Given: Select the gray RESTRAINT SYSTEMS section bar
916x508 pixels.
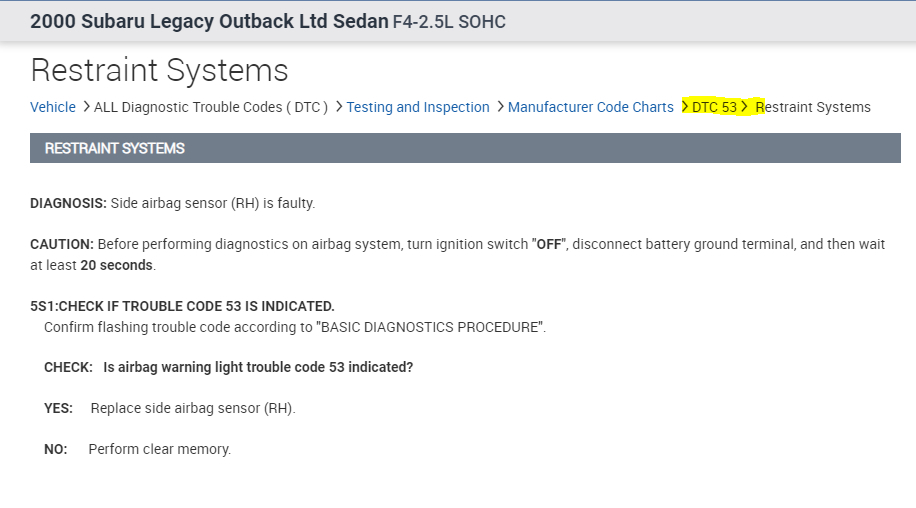Looking at the screenshot, I should click(465, 148).
